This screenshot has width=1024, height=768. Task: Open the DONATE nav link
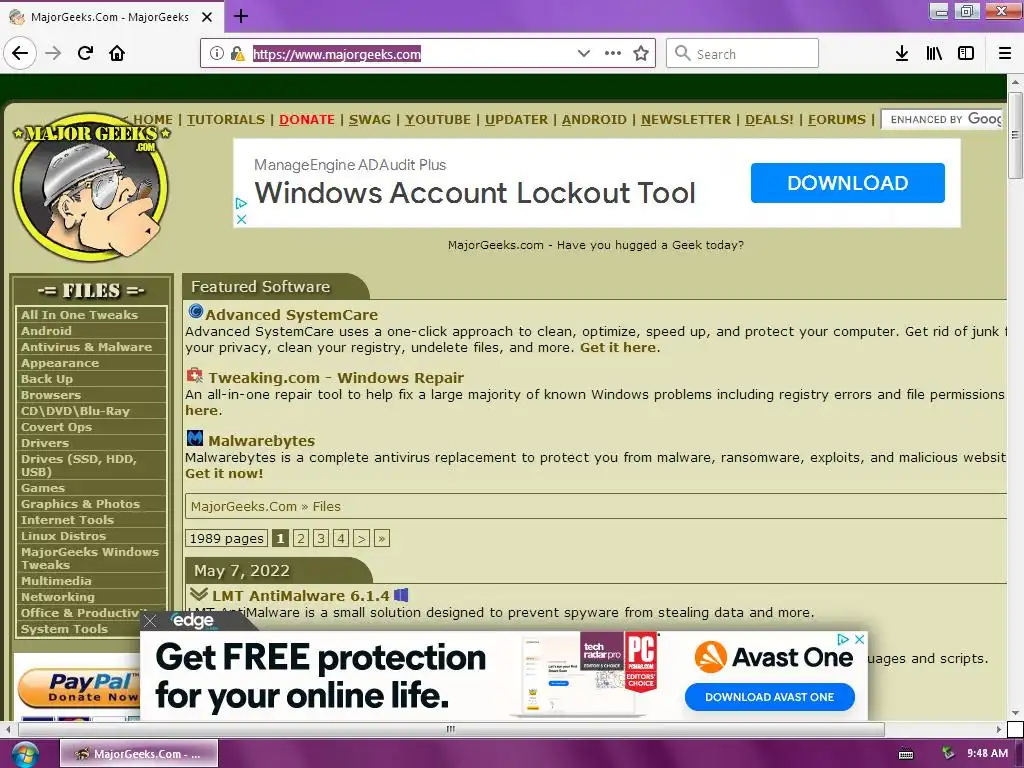click(306, 120)
